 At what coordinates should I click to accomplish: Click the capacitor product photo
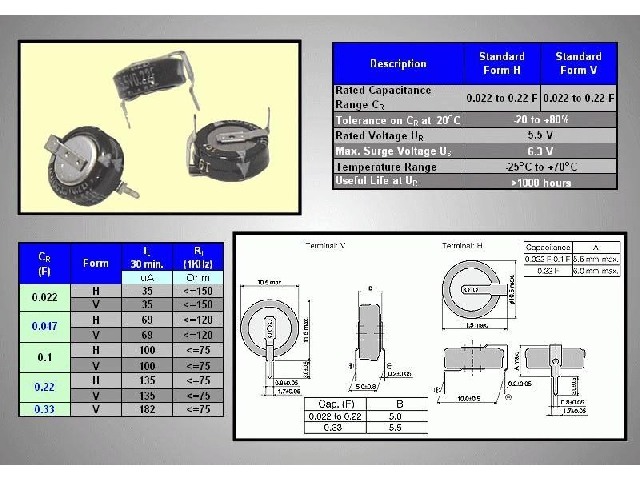(x=159, y=126)
